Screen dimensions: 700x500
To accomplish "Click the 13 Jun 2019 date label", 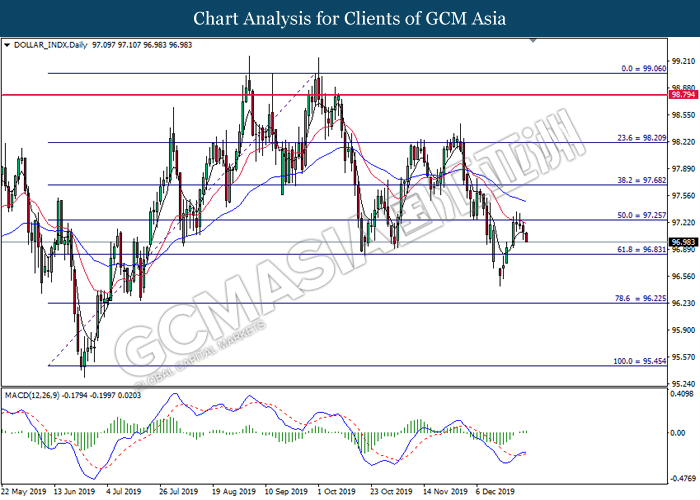I will coord(74,492).
